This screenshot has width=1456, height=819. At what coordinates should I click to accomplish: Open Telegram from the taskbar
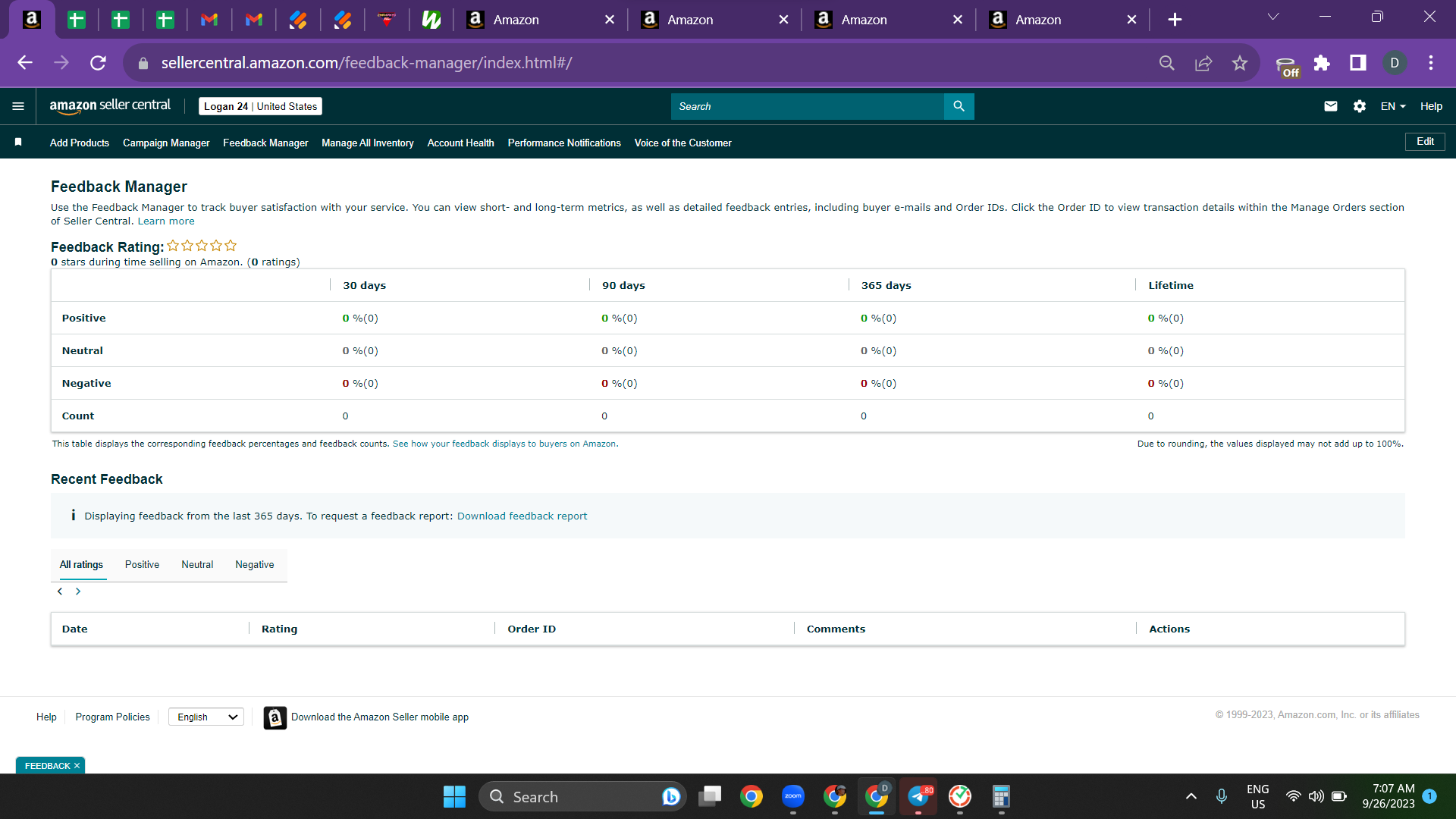pyautogui.click(x=918, y=796)
